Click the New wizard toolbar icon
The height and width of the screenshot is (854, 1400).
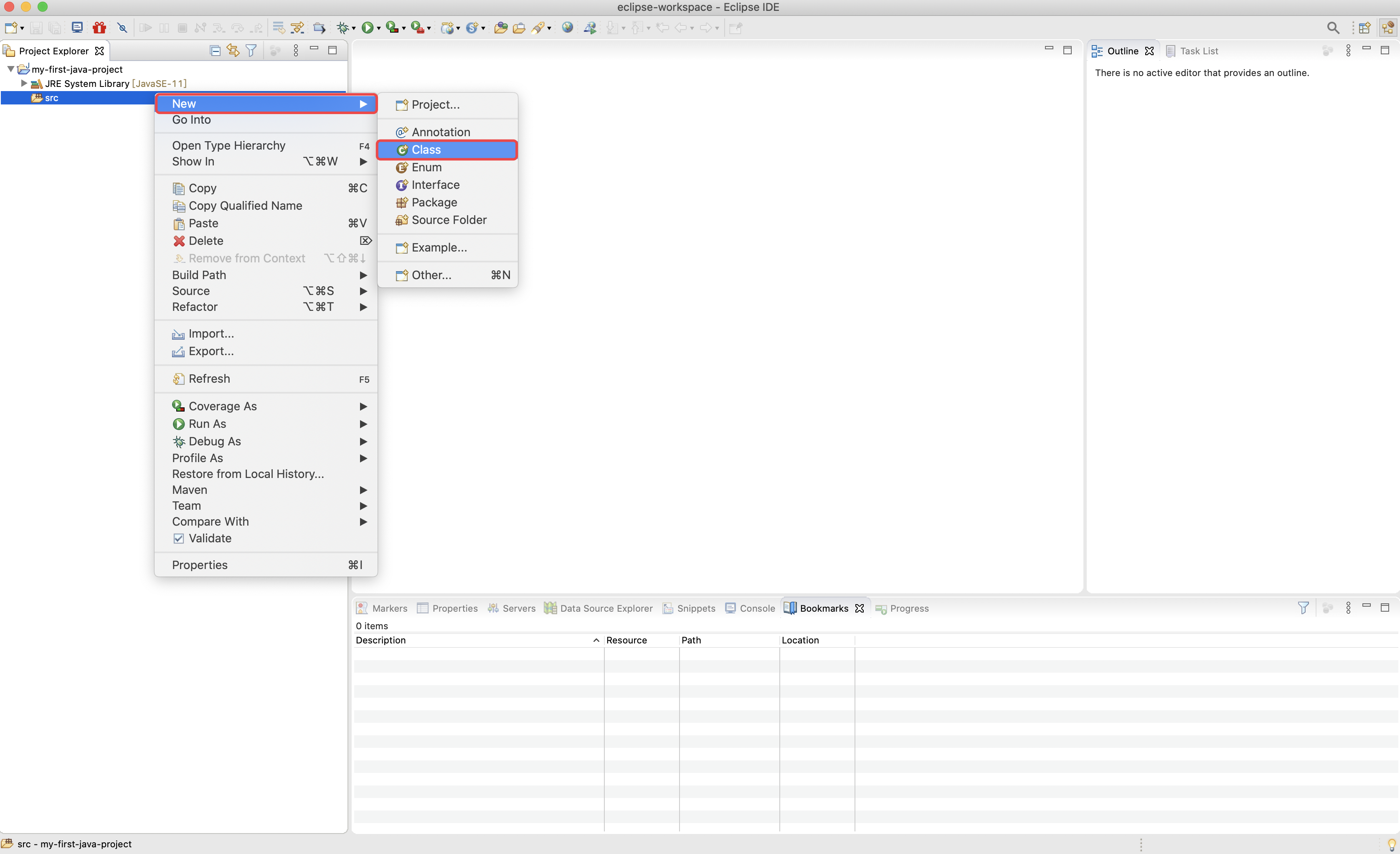click(x=11, y=27)
